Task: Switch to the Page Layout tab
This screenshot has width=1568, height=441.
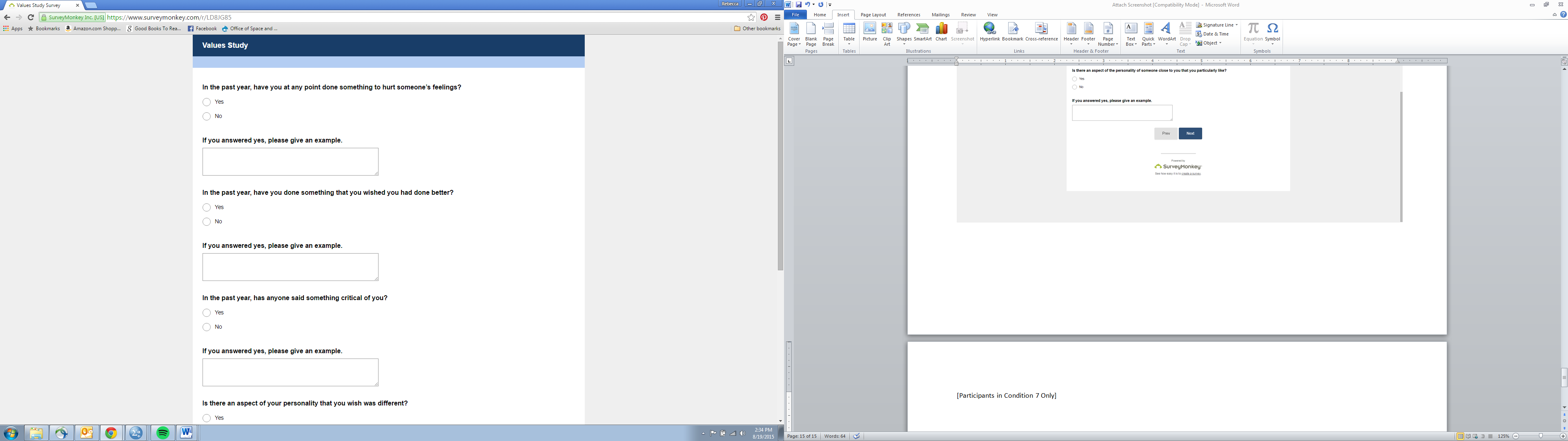Action: click(873, 15)
